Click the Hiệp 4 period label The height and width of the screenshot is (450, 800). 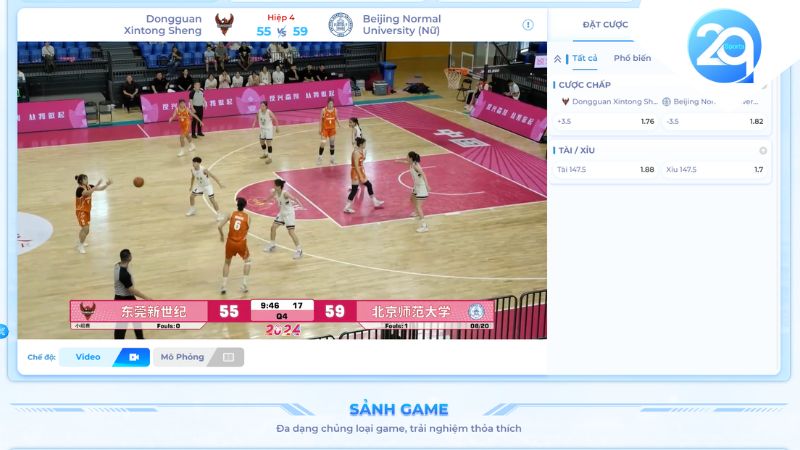pos(281,17)
